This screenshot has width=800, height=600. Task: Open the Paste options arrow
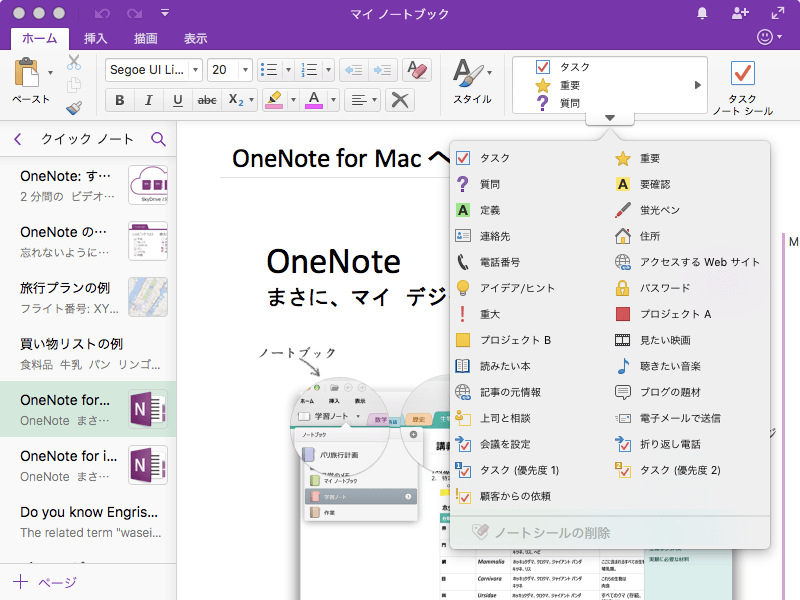tap(50, 72)
